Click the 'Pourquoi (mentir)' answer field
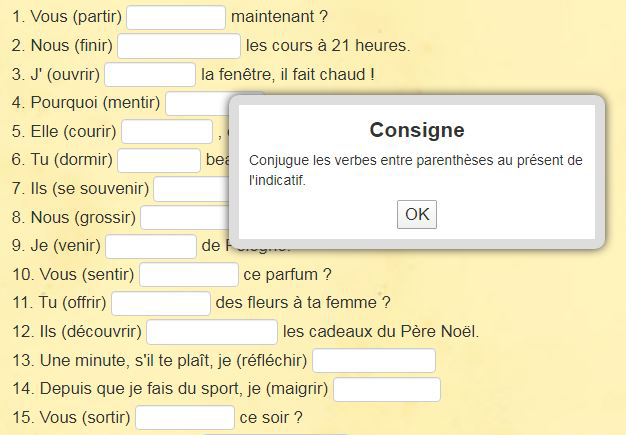 pos(197,103)
